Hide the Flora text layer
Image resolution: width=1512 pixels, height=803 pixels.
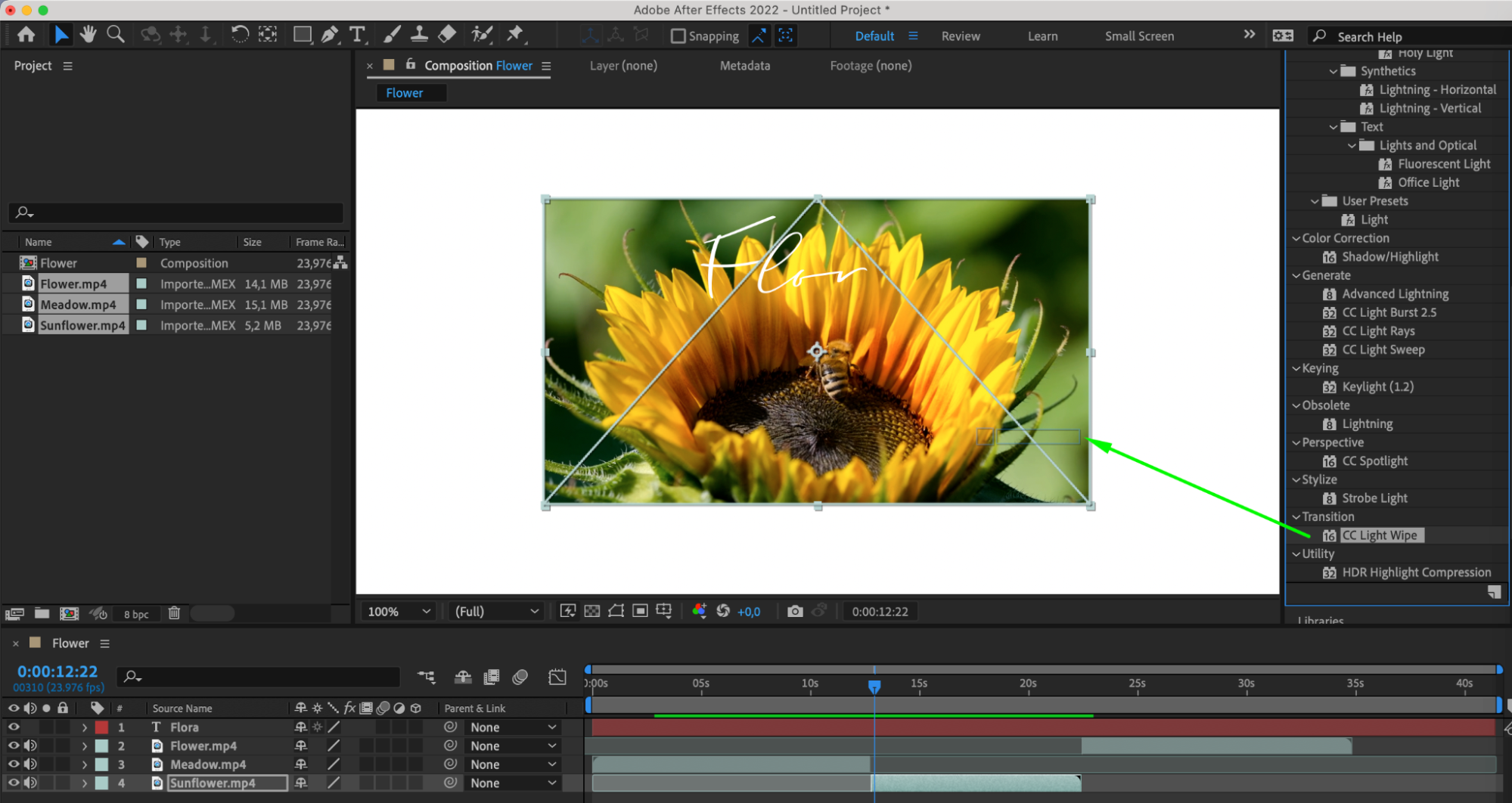pos(14,727)
